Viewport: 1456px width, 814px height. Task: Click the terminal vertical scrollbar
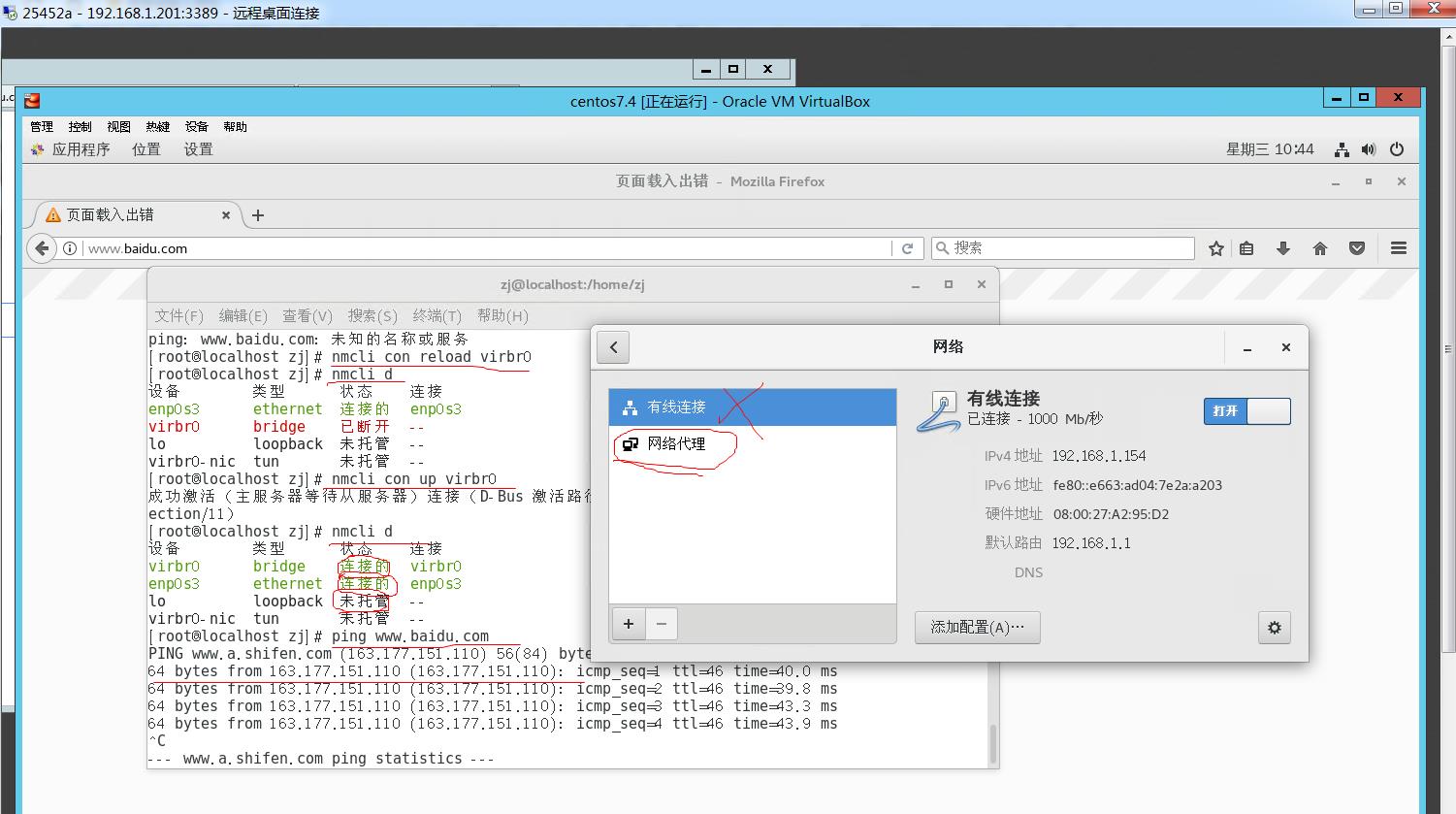pos(992,742)
